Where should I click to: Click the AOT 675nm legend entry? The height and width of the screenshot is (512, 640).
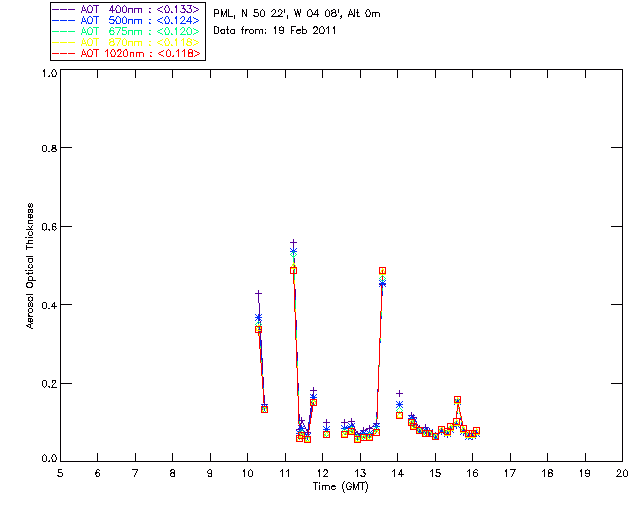pos(126,31)
